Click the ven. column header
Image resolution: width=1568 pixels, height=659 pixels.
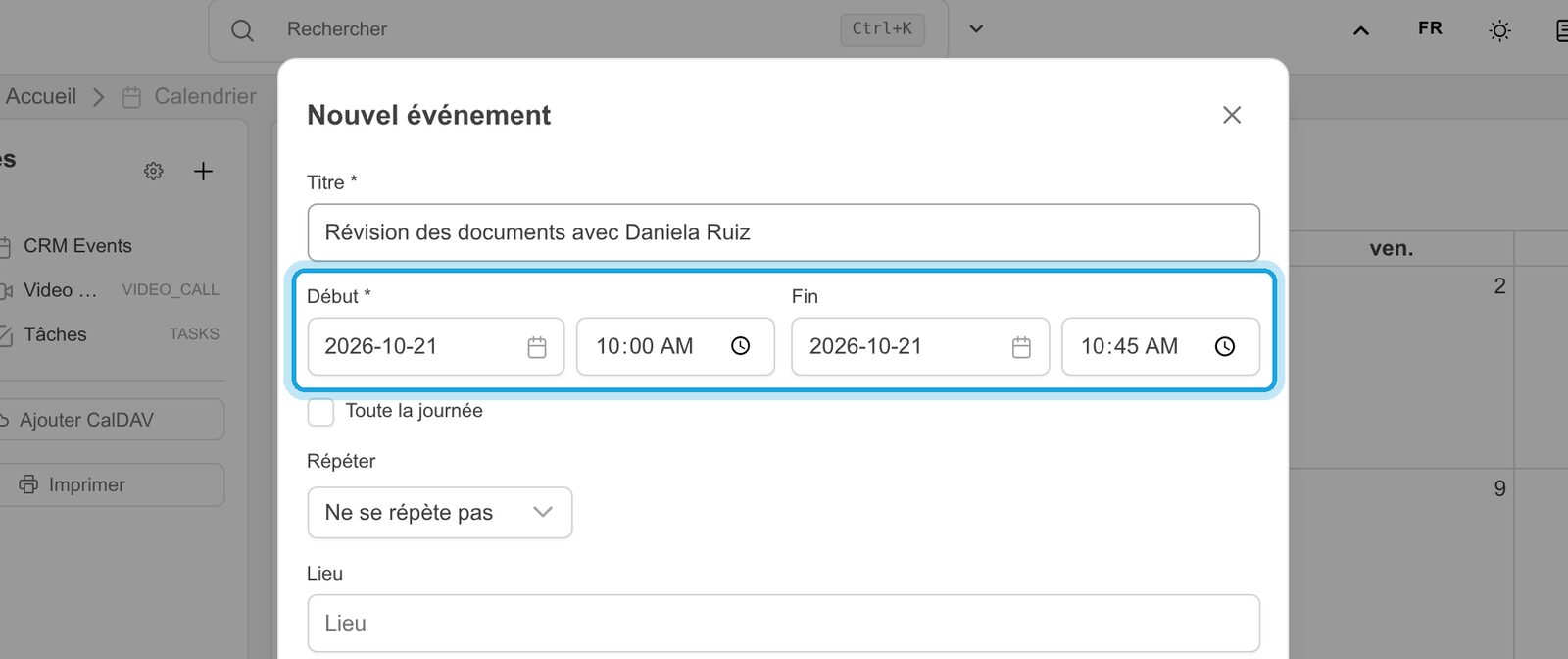click(x=1392, y=249)
